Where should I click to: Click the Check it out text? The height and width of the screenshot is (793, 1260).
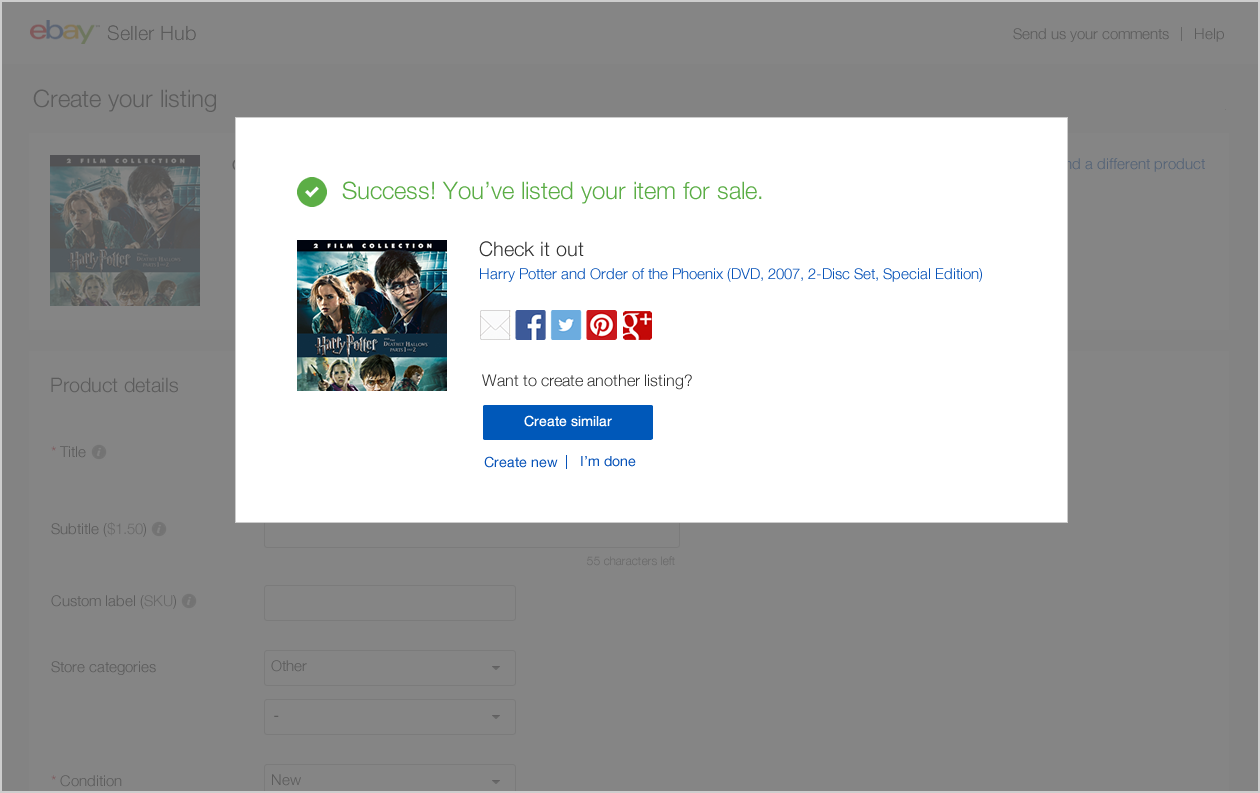(x=531, y=250)
